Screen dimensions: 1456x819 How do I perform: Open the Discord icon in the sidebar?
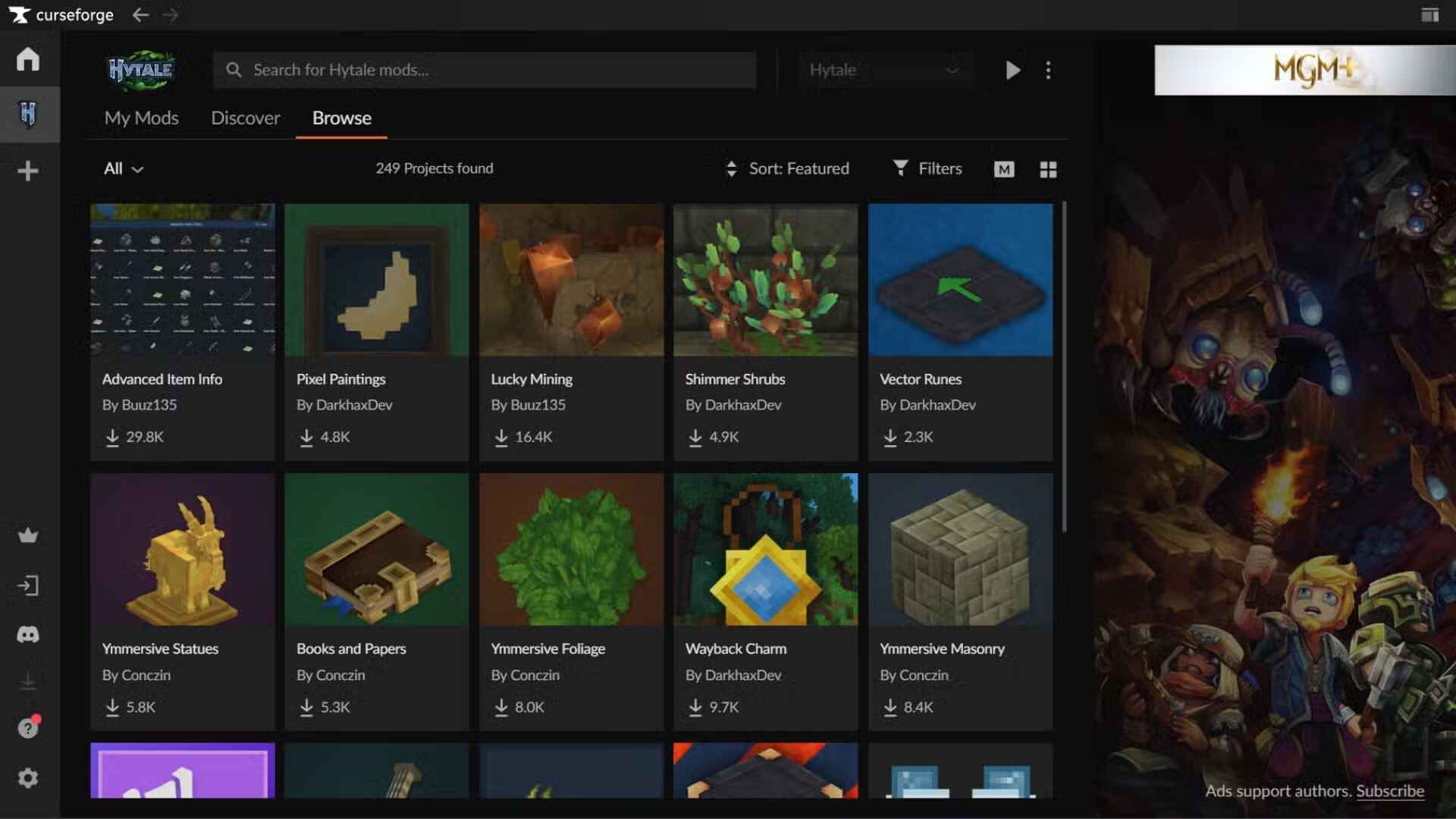pyautogui.click(x=28, y=635)
